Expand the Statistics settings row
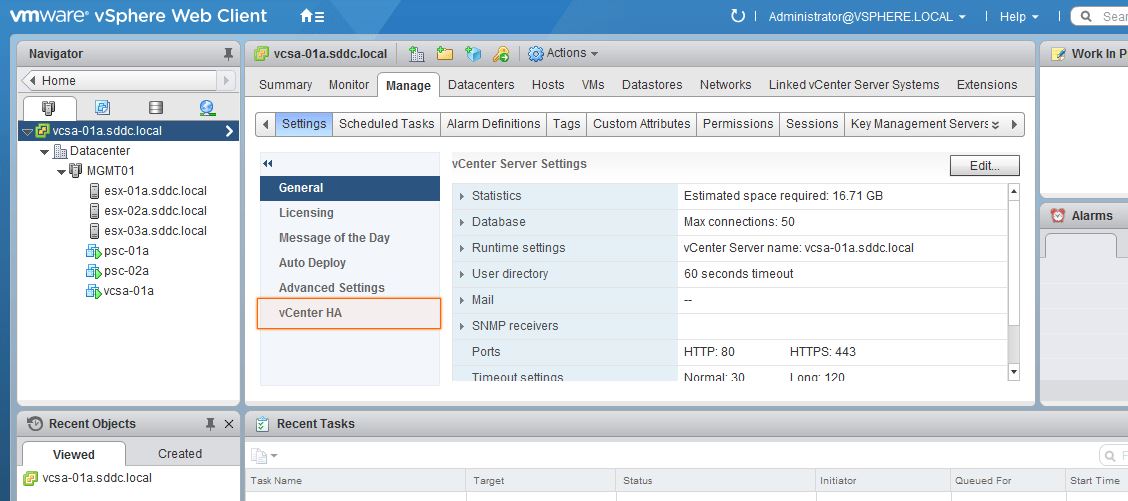This screenshot has height=501, width=1128. point(462,196)
